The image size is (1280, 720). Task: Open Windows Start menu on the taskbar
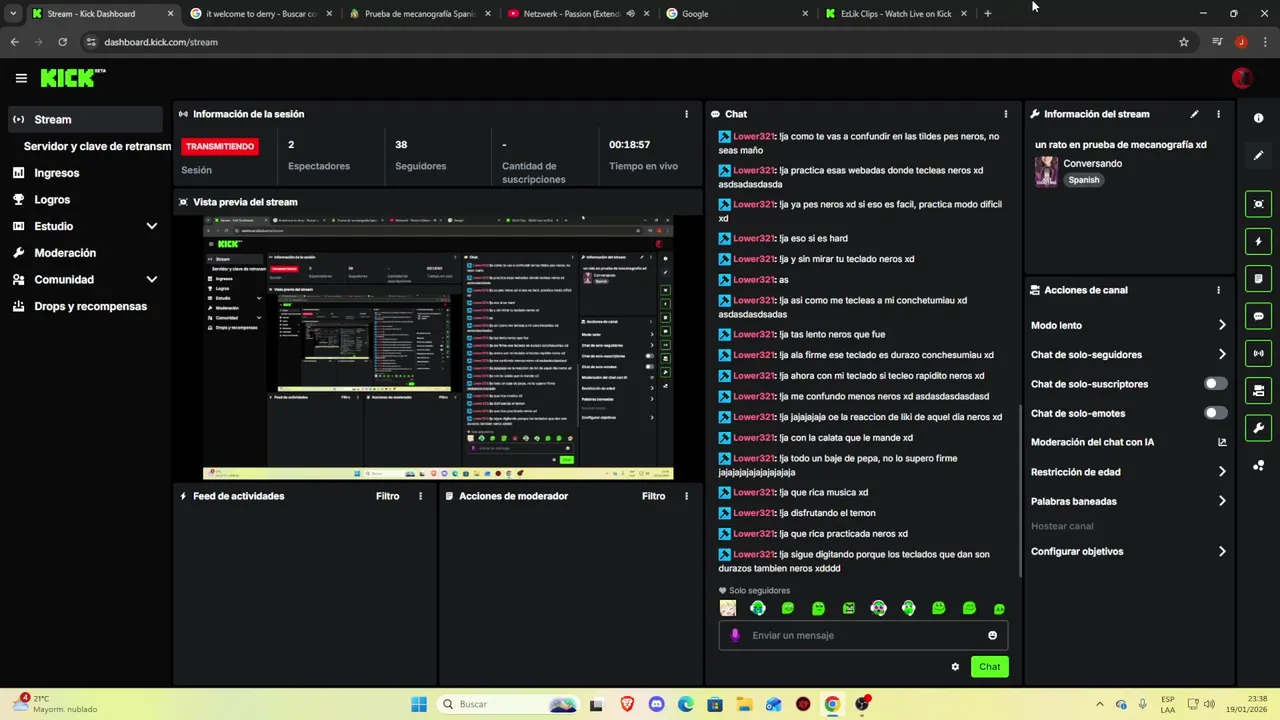(419, 704)
